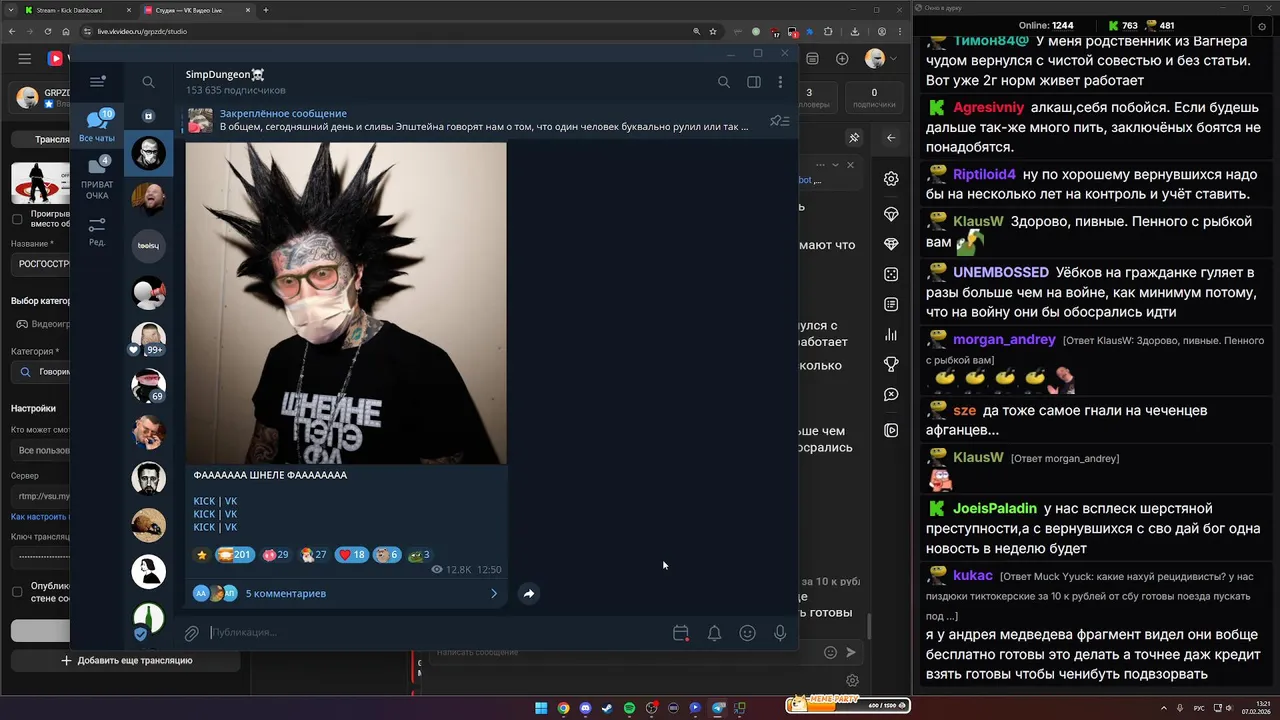Screen dimensions: 1280x720
Task: Toggle the Telegram right info side panel
Action: tap(754, 82)
